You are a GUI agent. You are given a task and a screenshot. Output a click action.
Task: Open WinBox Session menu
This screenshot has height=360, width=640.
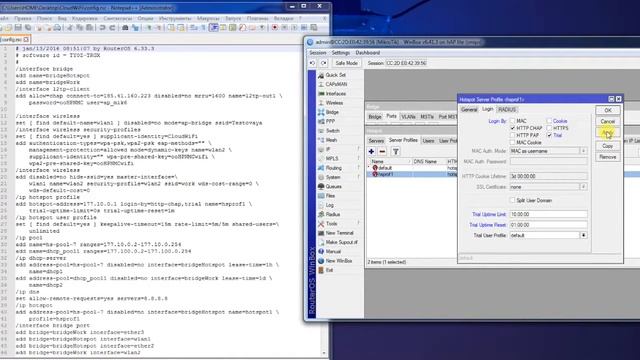pyautogui.click(x=318, y=53)
